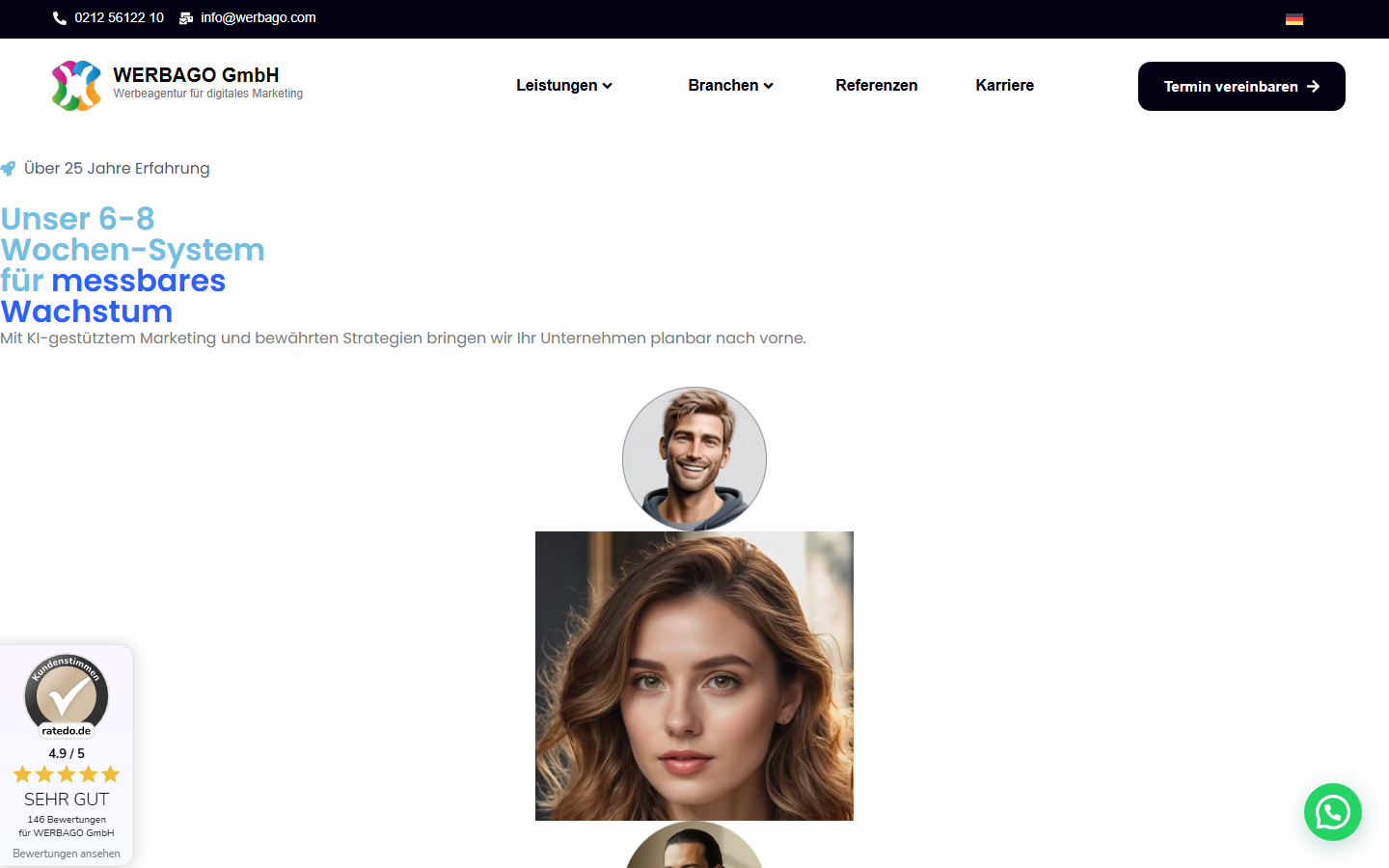
Task: Open WhatsApp chat floating button
Action: (1333, 812)
